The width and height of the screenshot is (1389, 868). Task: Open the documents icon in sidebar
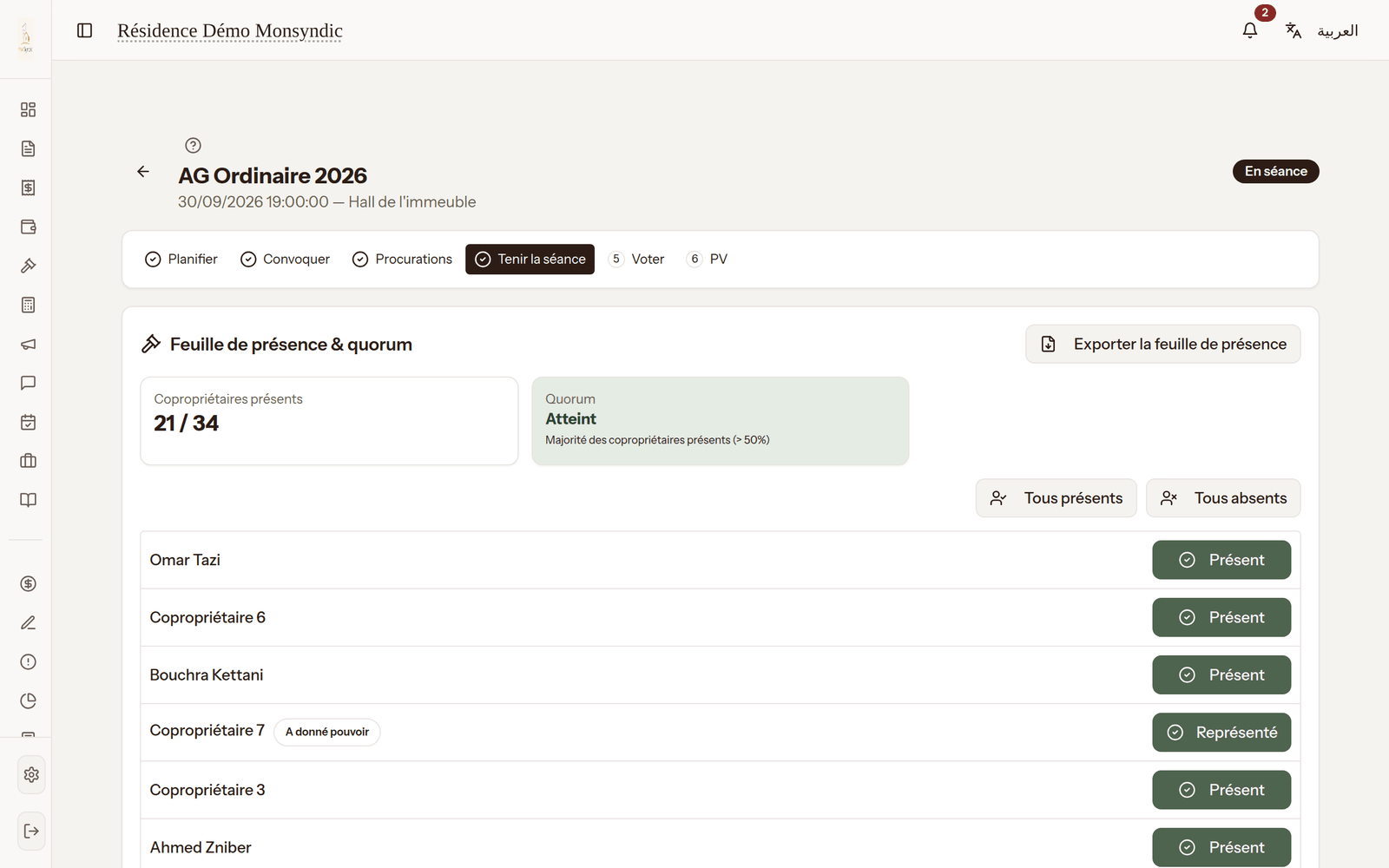(x=28, y=148)
